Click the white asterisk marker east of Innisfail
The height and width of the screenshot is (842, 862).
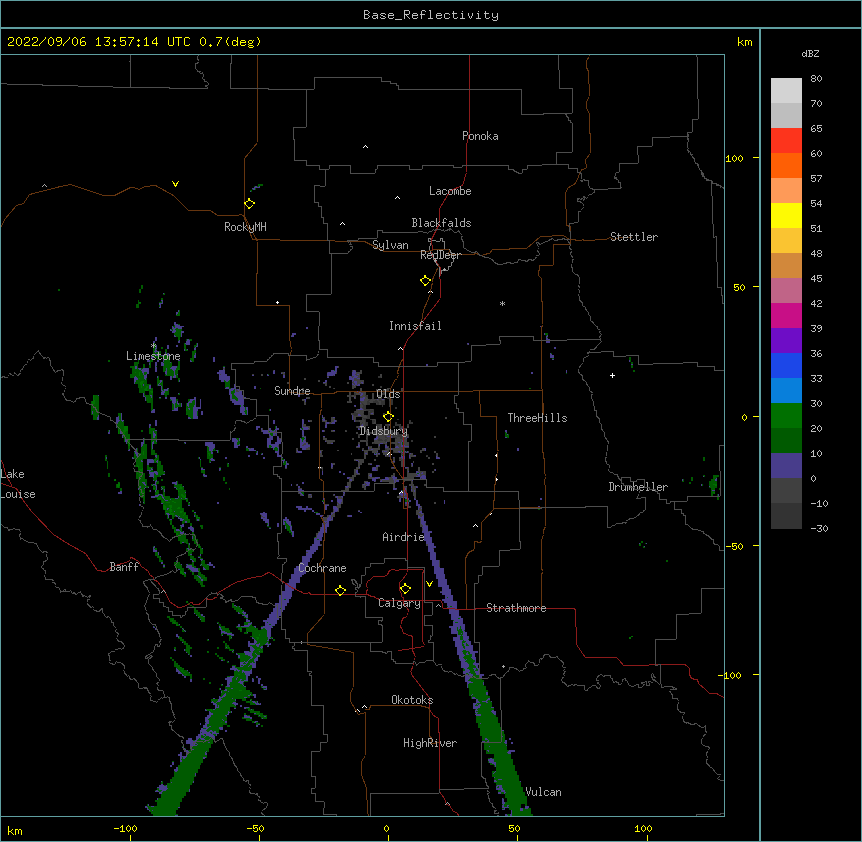click(502, 303)
